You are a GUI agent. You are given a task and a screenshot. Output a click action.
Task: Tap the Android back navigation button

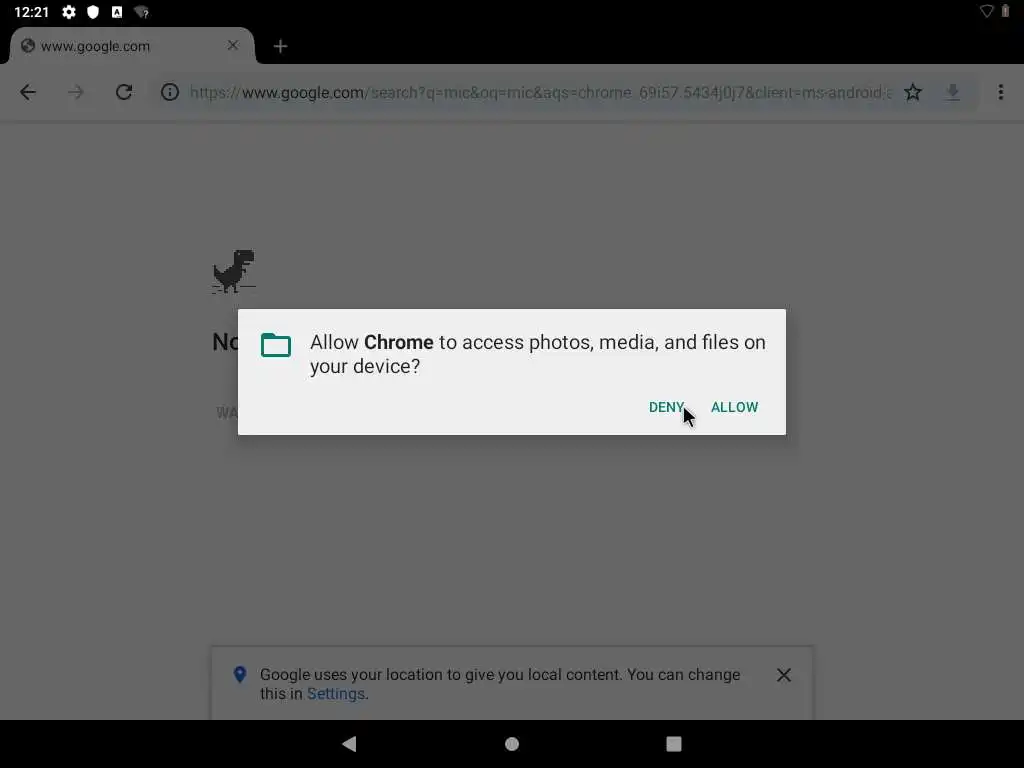point(349,744)
